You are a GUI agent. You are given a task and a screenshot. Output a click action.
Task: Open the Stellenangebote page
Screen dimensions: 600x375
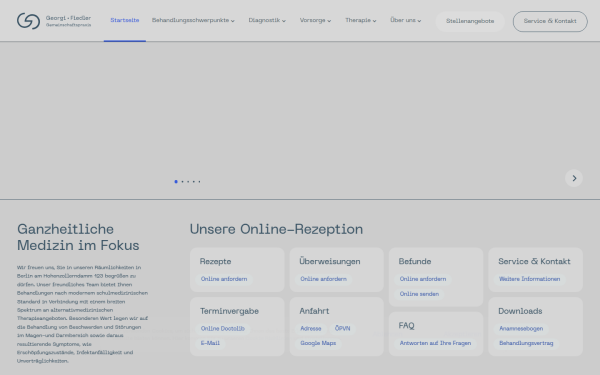470,21
